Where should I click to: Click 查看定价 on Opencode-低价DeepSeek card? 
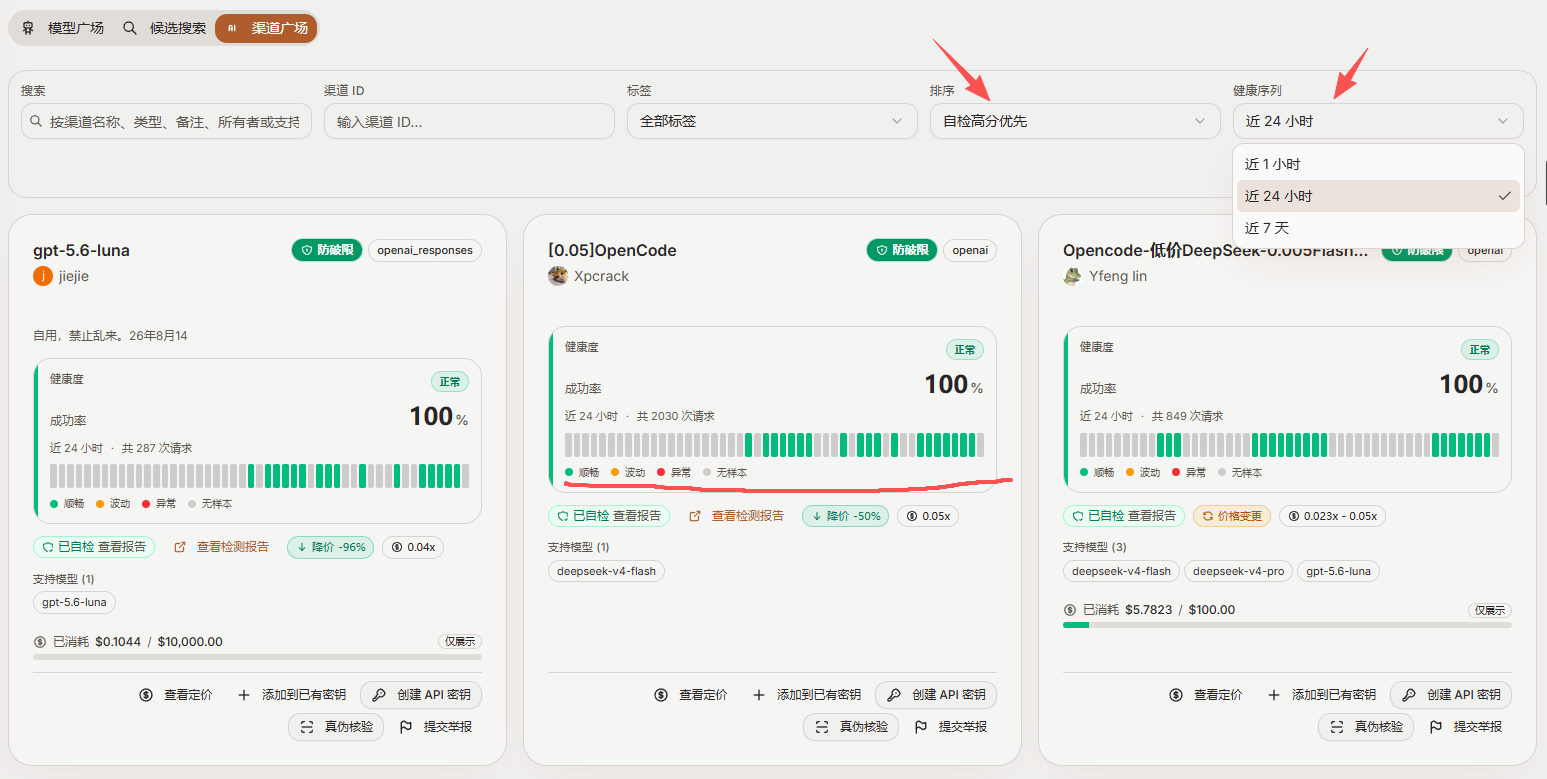(1206, 695)
